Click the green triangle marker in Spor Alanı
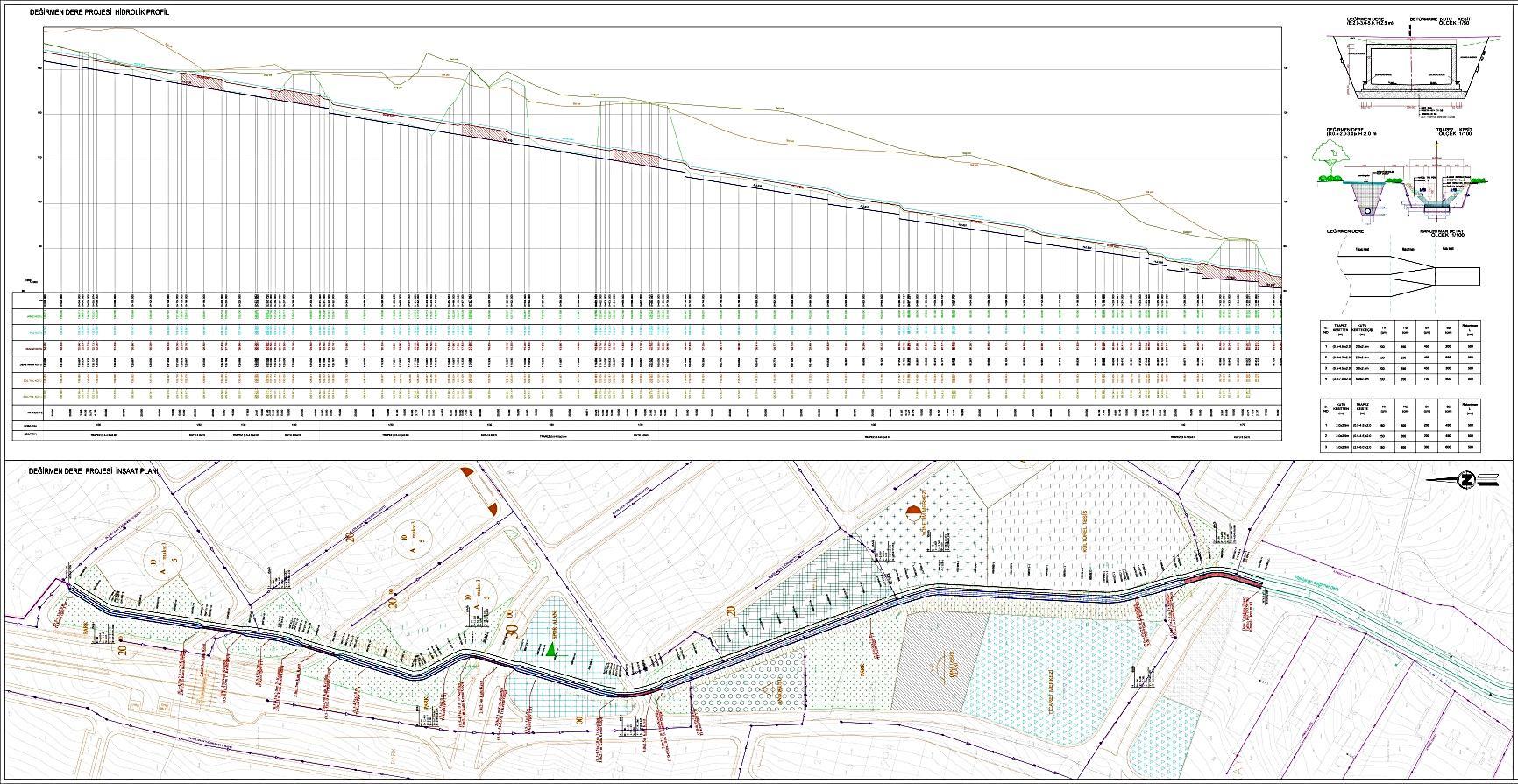Viewport: 1518px width, 784px height. (550, 650)
